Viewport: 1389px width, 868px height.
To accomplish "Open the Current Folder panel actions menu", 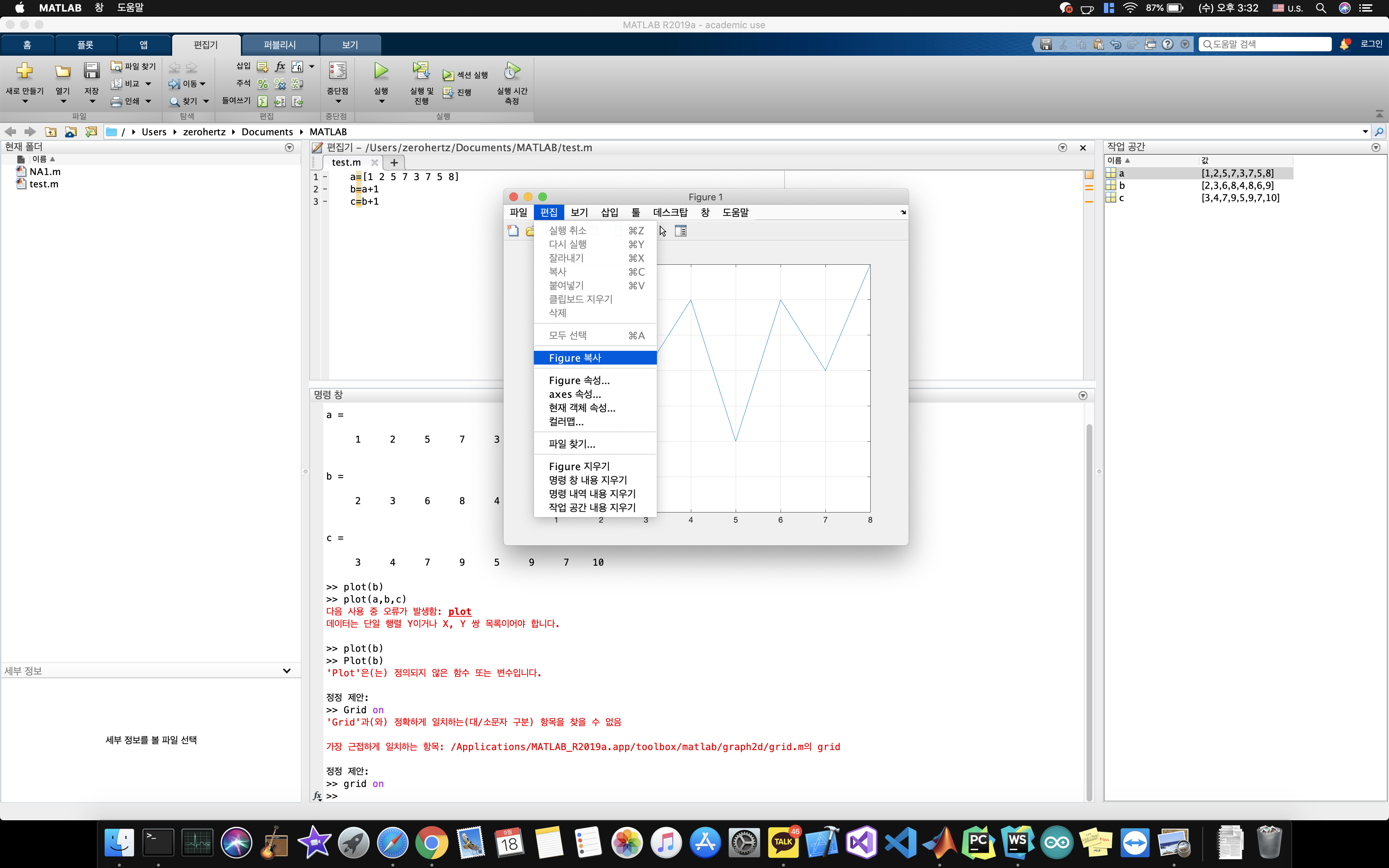I will click(289, 148).
